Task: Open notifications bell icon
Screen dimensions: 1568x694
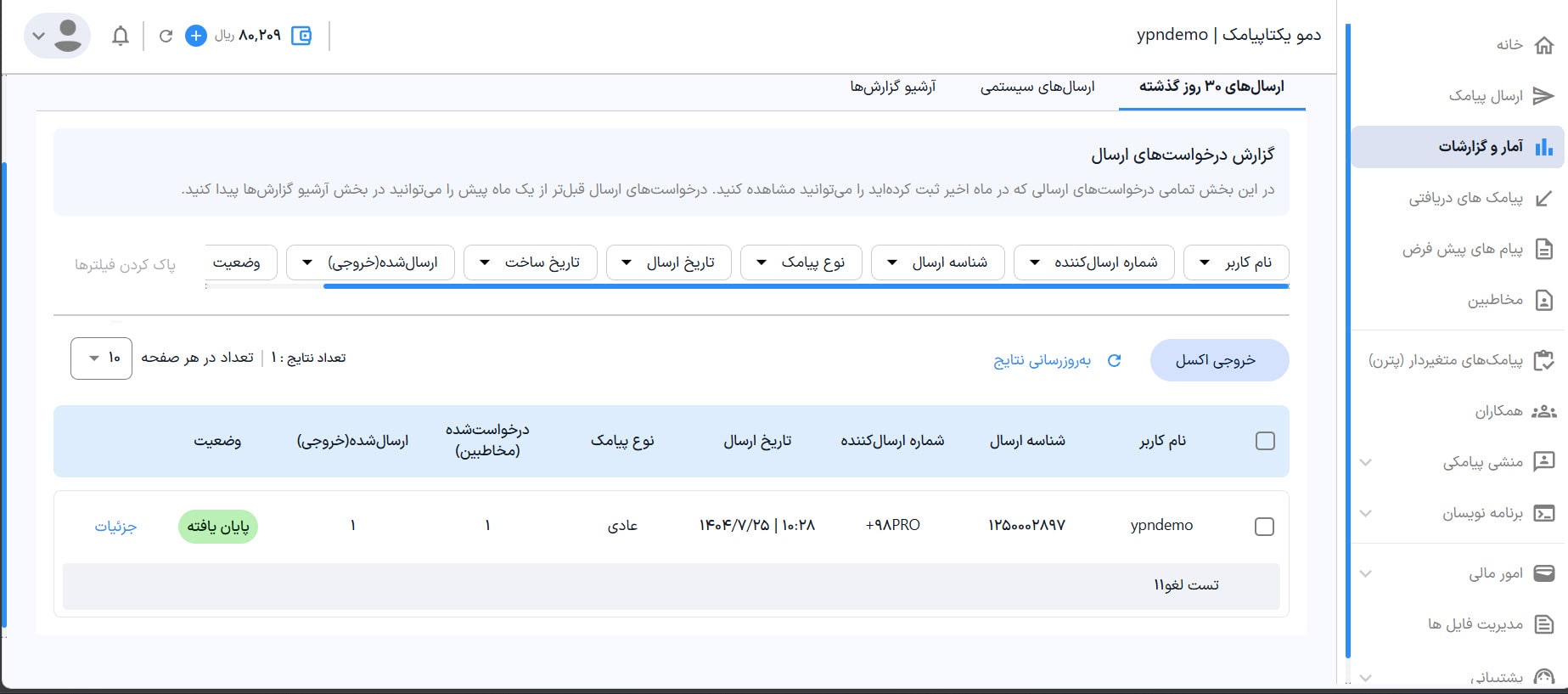Action: [121, 36]
